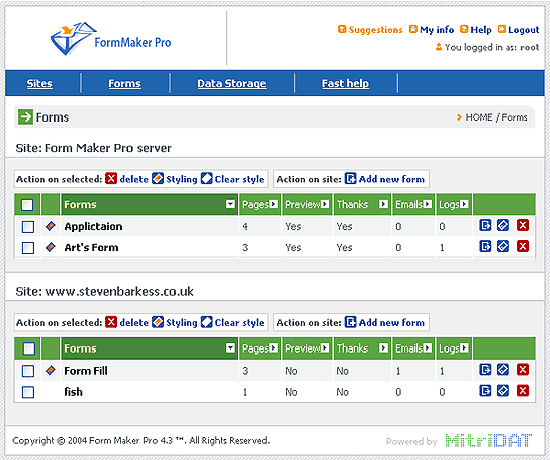Click the red X delete icon in the Form Maker Pro server action bar
550x460 pixels.
coord(111,179)
